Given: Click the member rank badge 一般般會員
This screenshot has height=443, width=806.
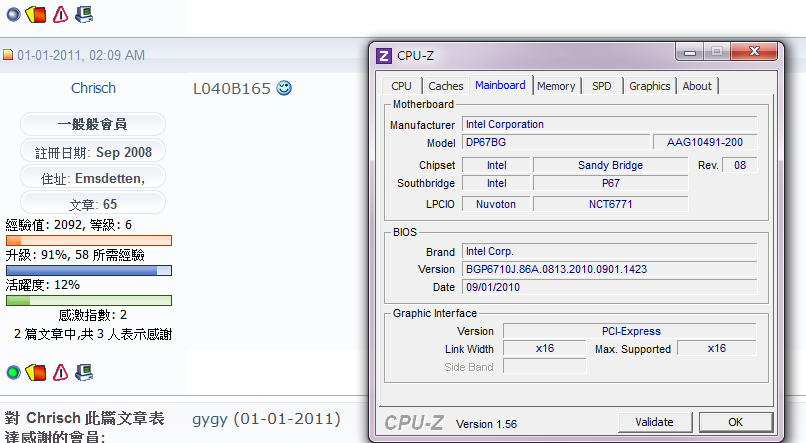Looking at the screenshot, I should (93, 124).
